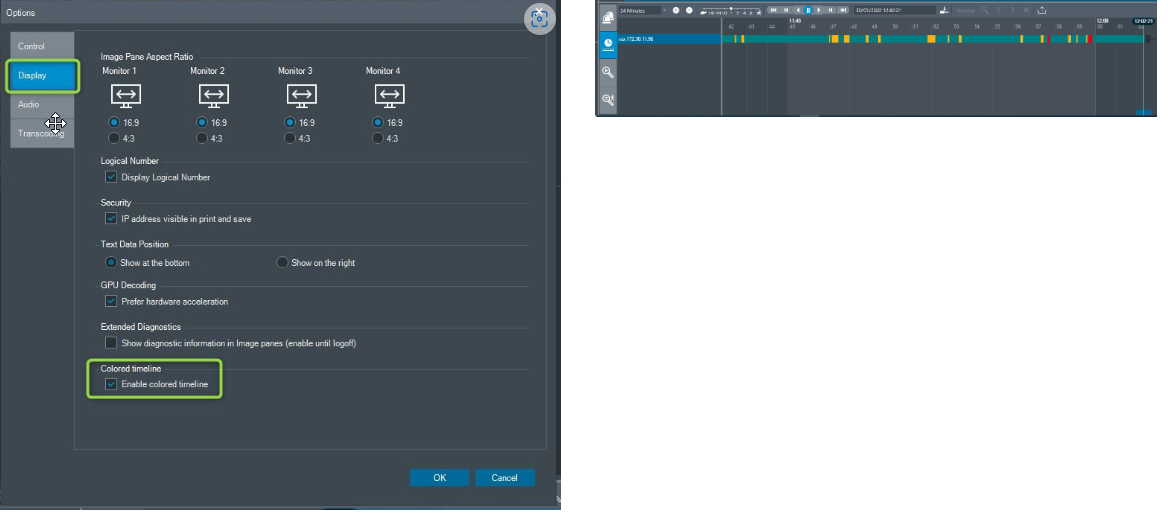
Task: Adjust the playback speed slider
Action: 731,10
